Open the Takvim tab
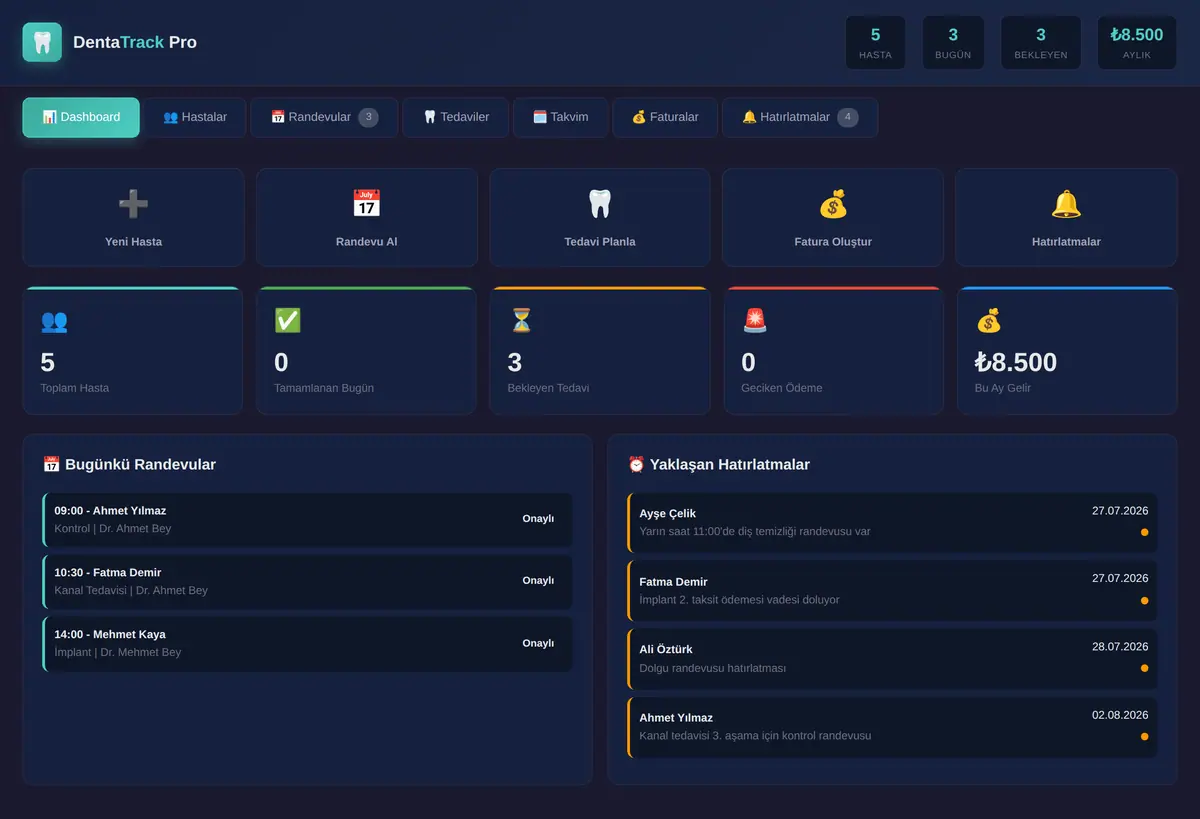The height and width of the screenshot is (819, 1200). [x=560, y=117]
